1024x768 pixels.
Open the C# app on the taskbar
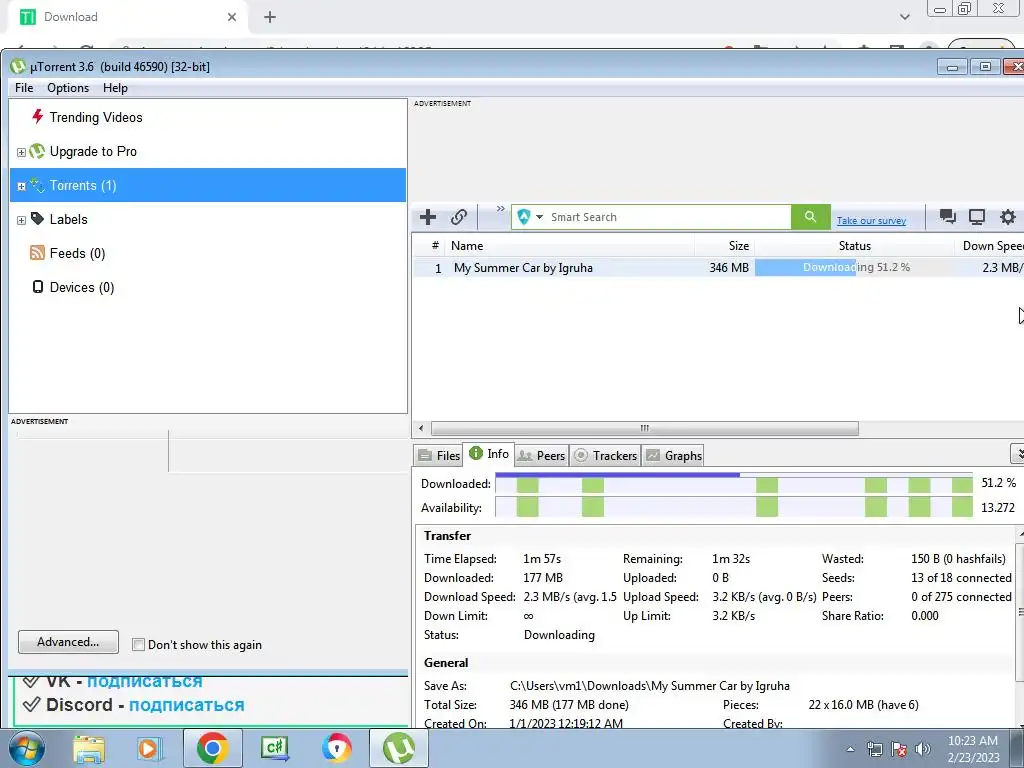click(275, 748)
